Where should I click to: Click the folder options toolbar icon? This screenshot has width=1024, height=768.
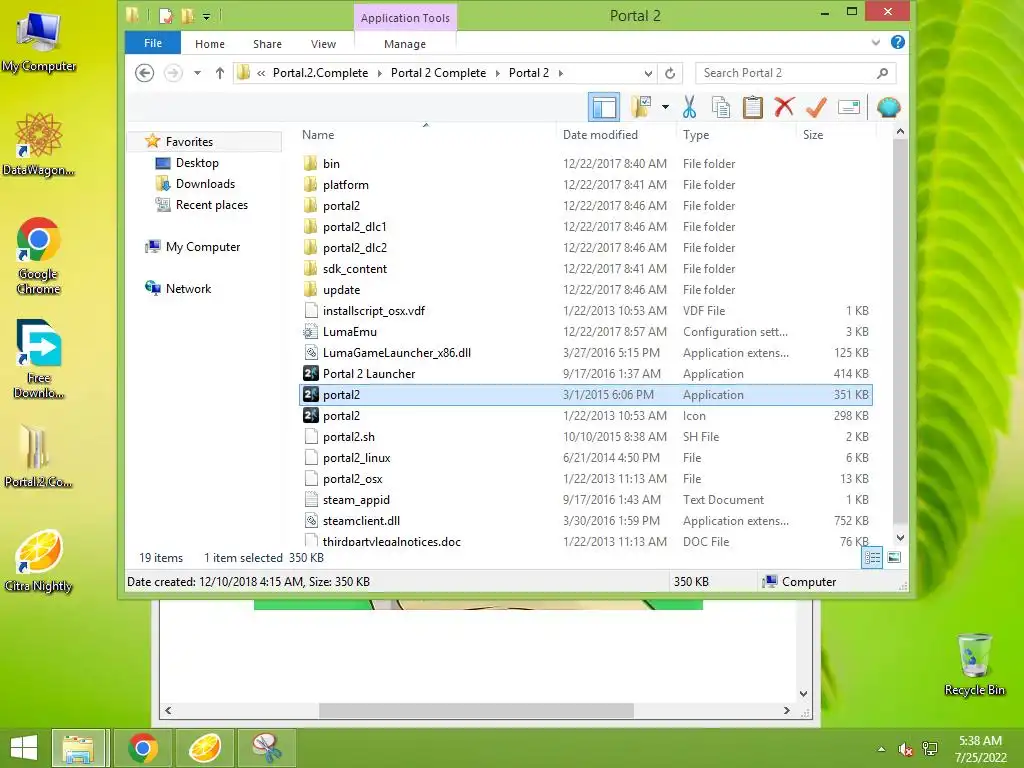click(641, 107)
